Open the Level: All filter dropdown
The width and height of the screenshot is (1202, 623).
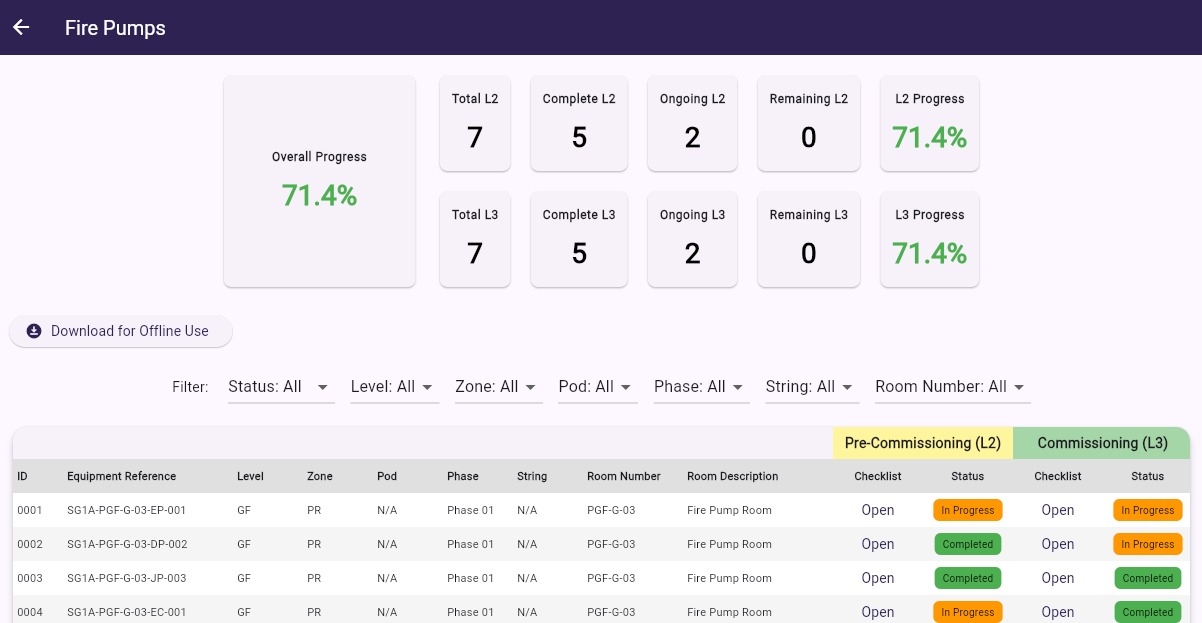click(x=394, y=387)
